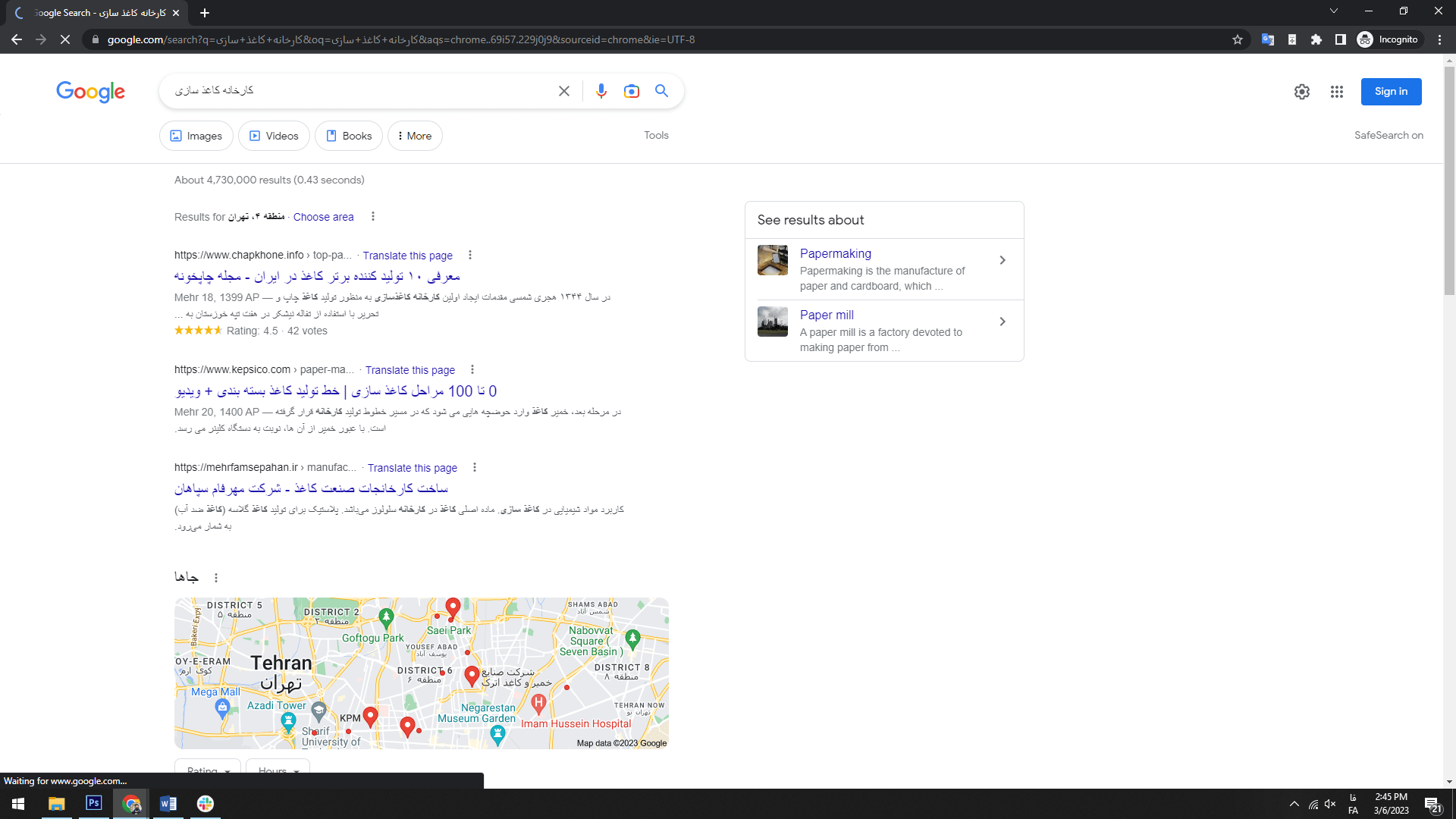This screenshot has width=1456, height=819.
Task: Open the Windows Start menu
Action: tap(18, 804)
